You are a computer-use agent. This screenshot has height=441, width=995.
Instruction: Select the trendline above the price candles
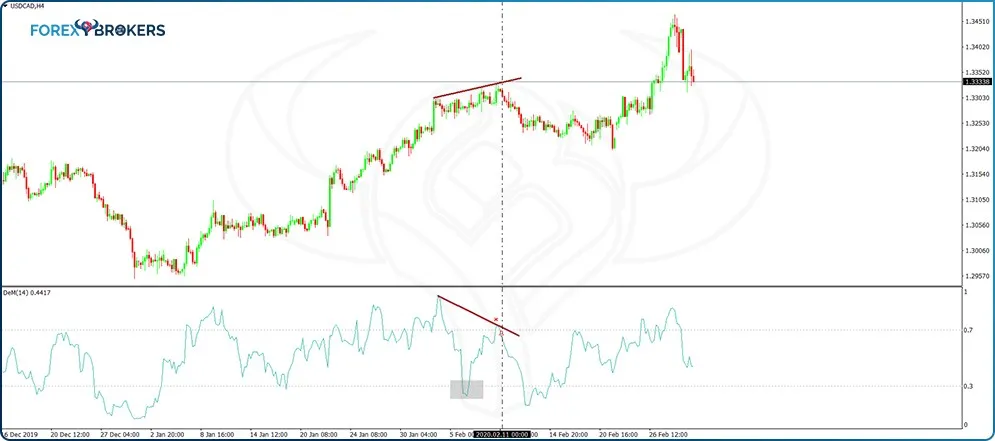(x=477, y=88)
